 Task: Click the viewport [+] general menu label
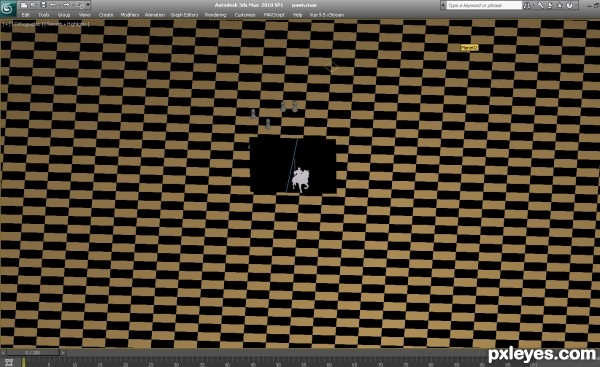click(6, 24)
